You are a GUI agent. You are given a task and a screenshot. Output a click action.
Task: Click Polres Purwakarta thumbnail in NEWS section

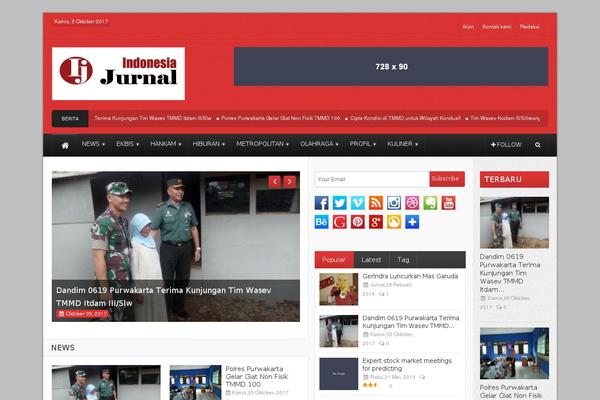(196, 382)
